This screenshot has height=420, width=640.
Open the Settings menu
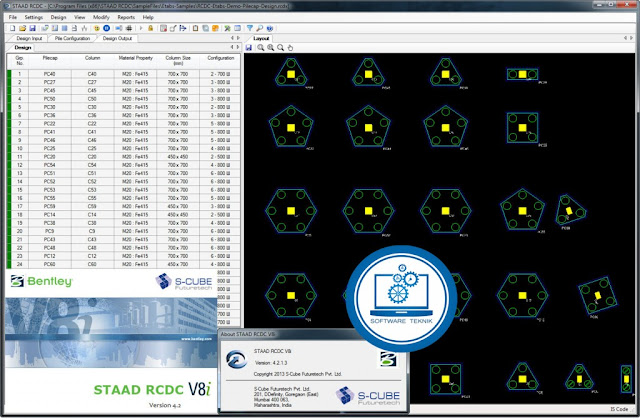(x=33, y=17)
